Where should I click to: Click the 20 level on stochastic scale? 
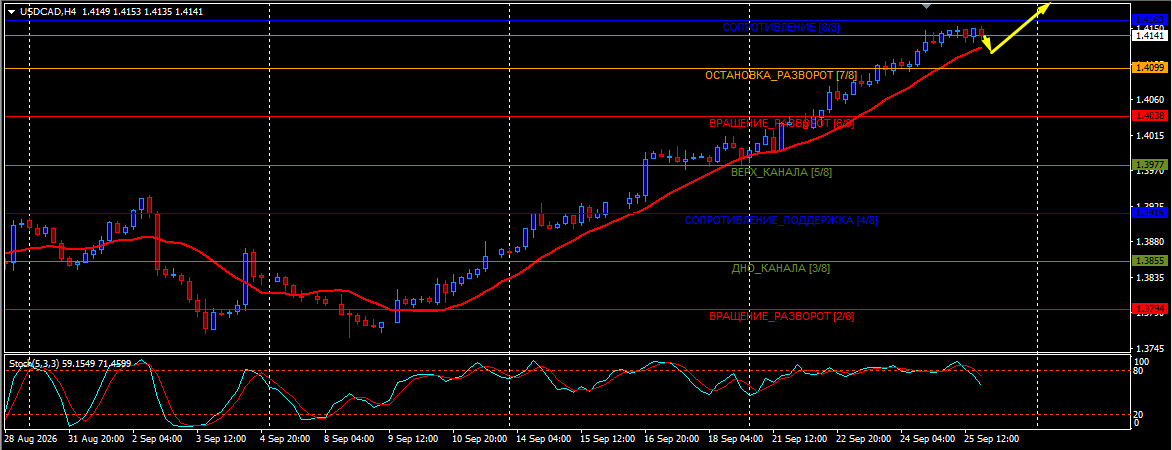(1139, 413)
